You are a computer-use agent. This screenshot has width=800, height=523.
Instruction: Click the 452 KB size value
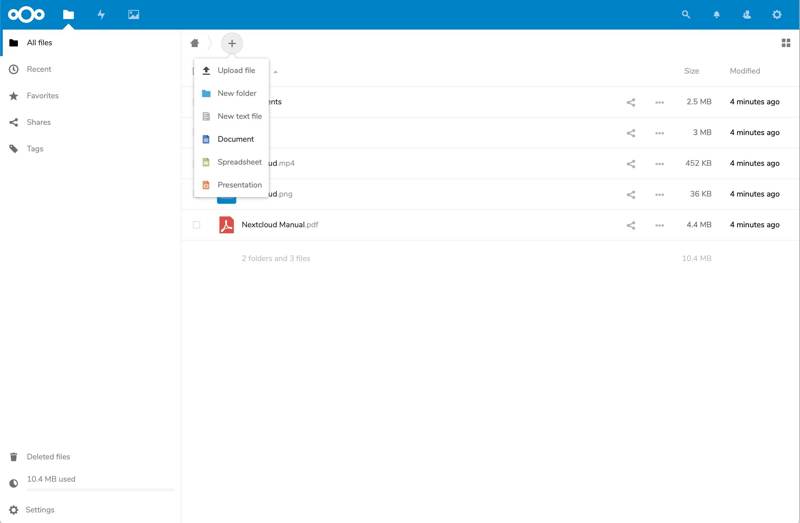click(698, 163)
